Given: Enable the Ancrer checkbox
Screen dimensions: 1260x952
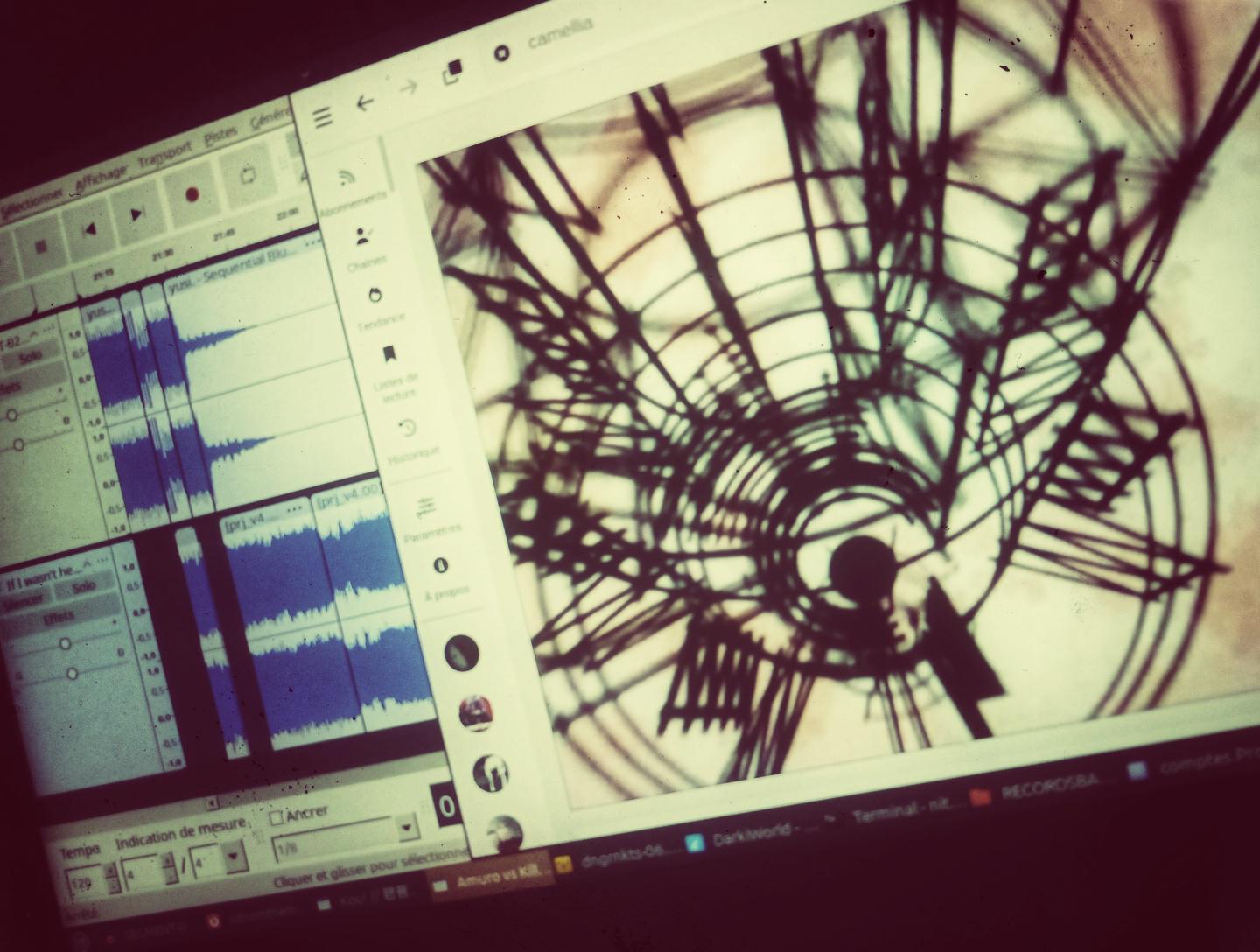Looking at the screenshot, I should click(x=276, y=818).
